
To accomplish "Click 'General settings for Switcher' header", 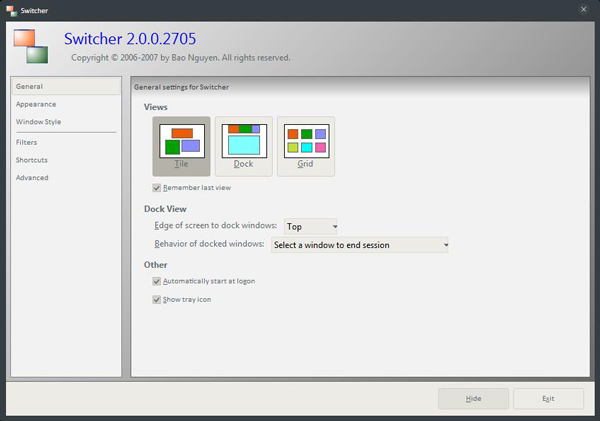I will pos(181,87).
